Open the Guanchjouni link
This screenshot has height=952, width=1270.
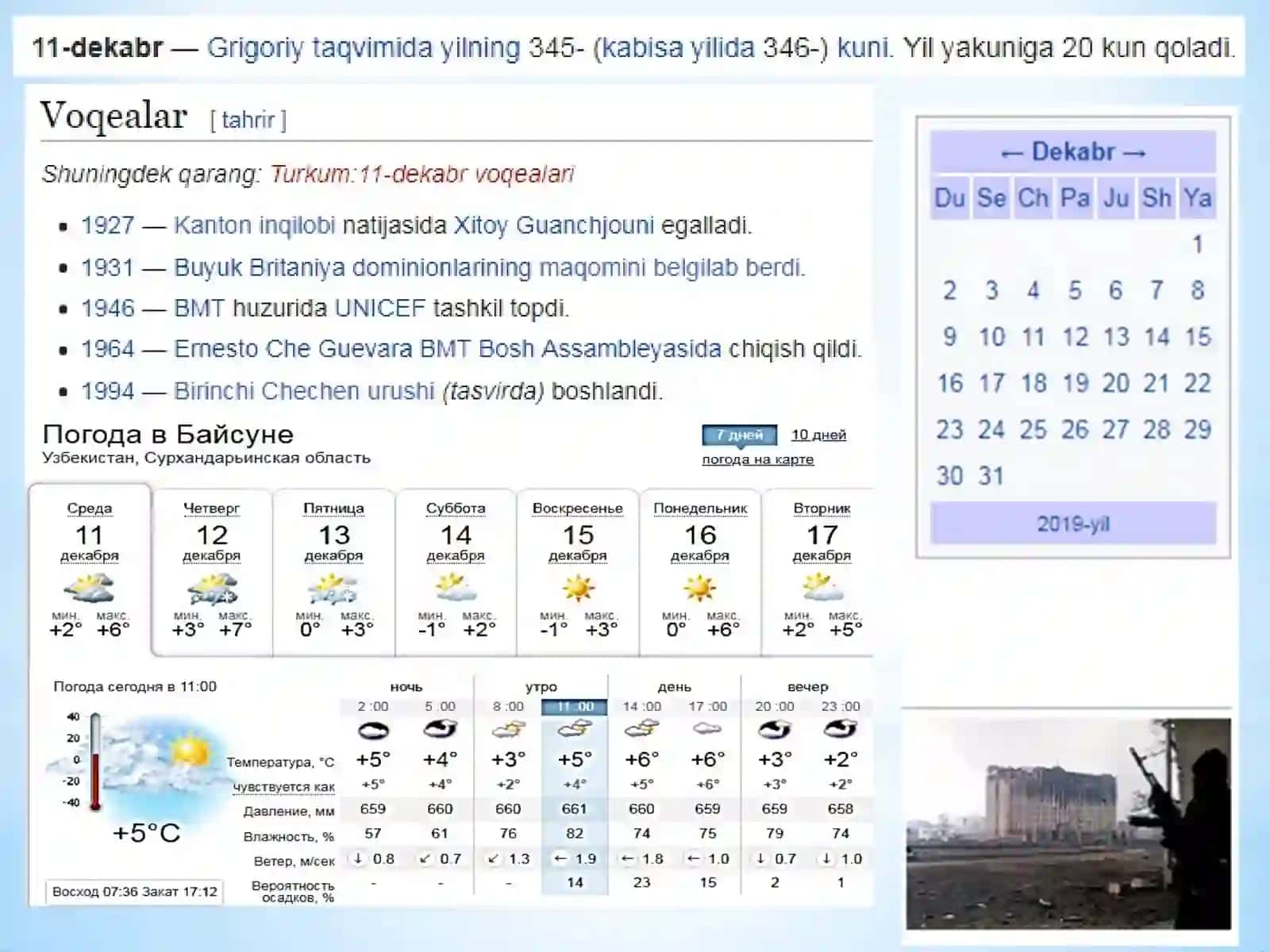585,225
